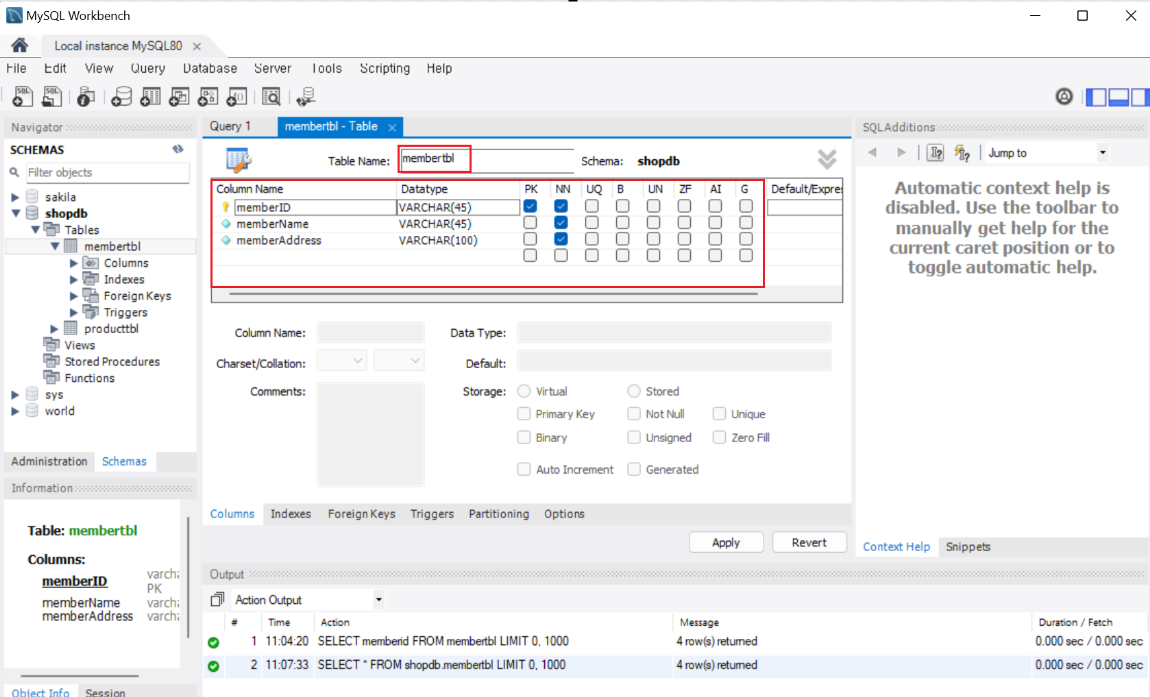Open the Scripting menu

click(384, 68)
